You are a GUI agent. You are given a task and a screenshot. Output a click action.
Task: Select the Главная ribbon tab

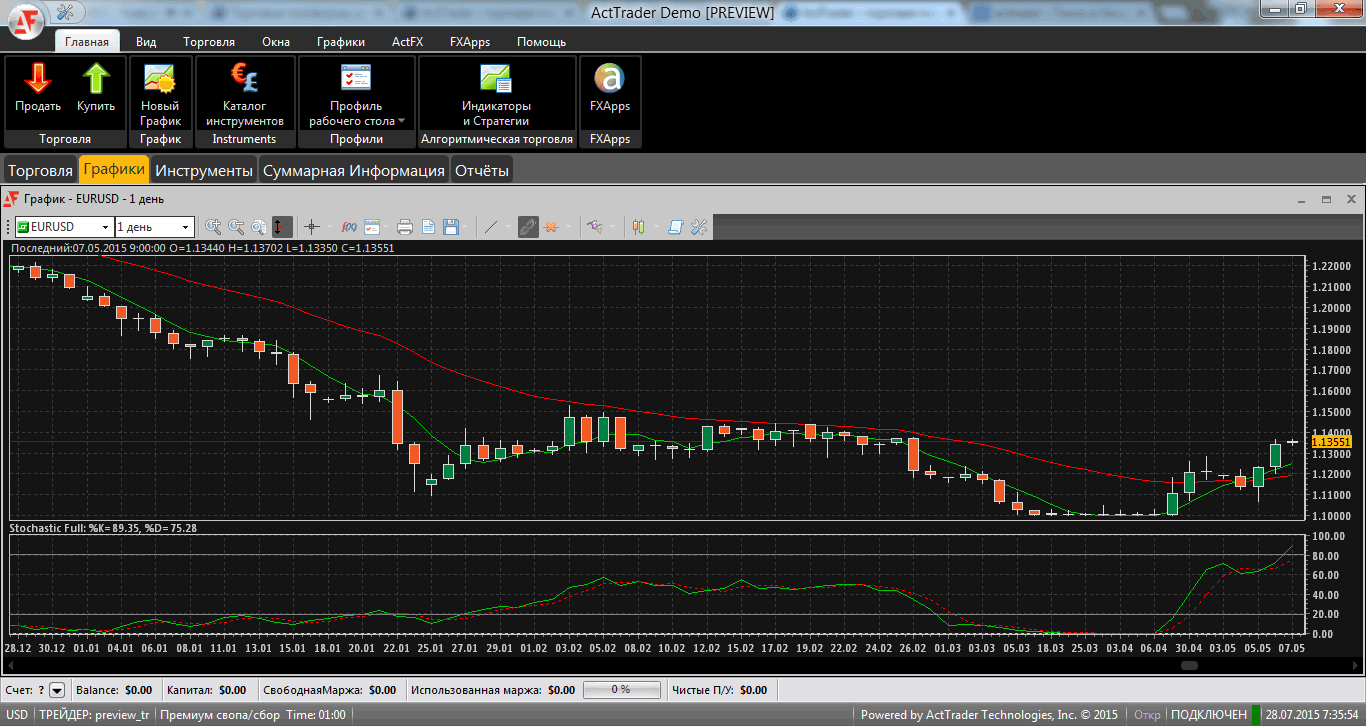point(87,41)
